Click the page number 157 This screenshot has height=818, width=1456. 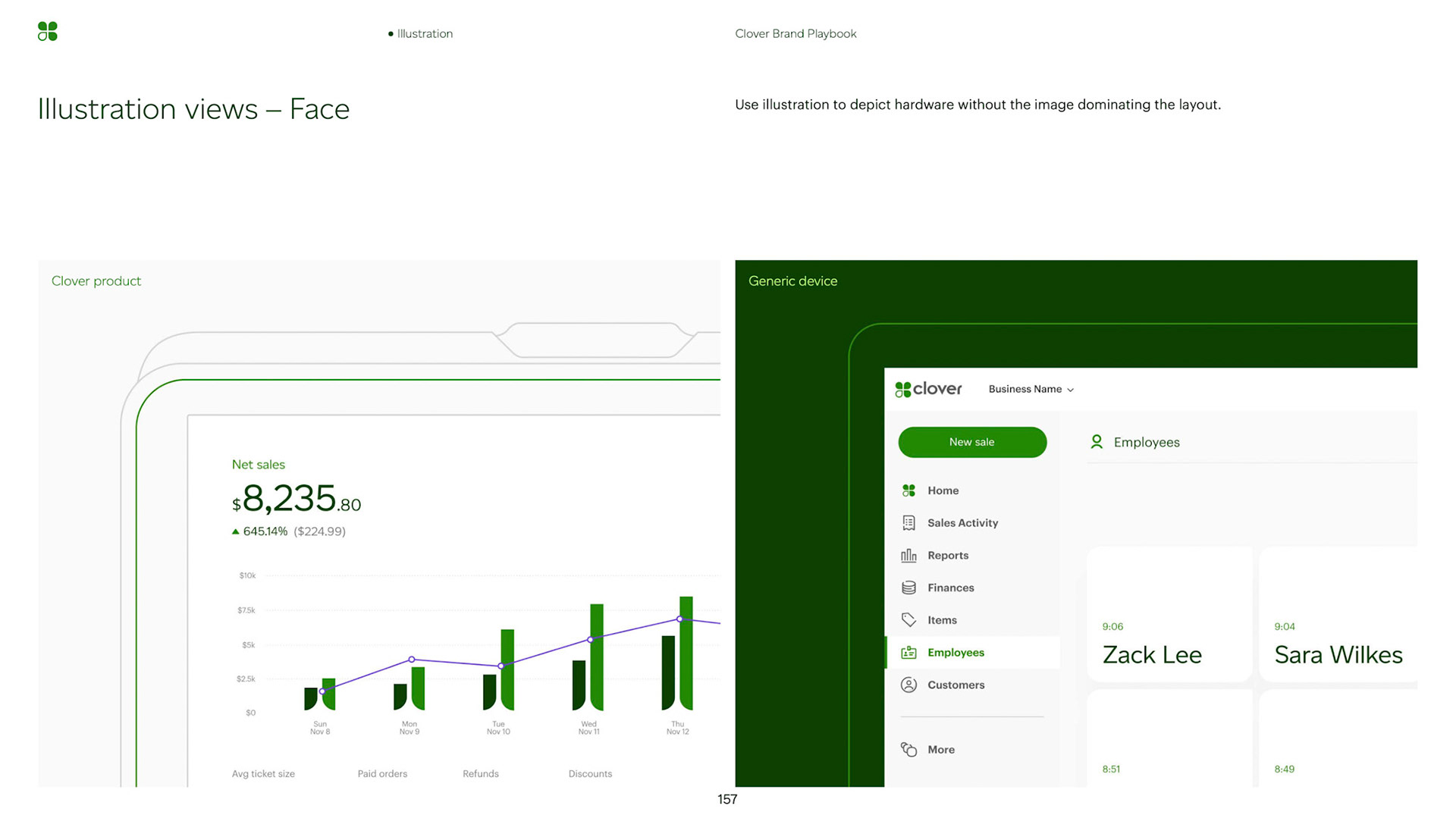[727, 799]
